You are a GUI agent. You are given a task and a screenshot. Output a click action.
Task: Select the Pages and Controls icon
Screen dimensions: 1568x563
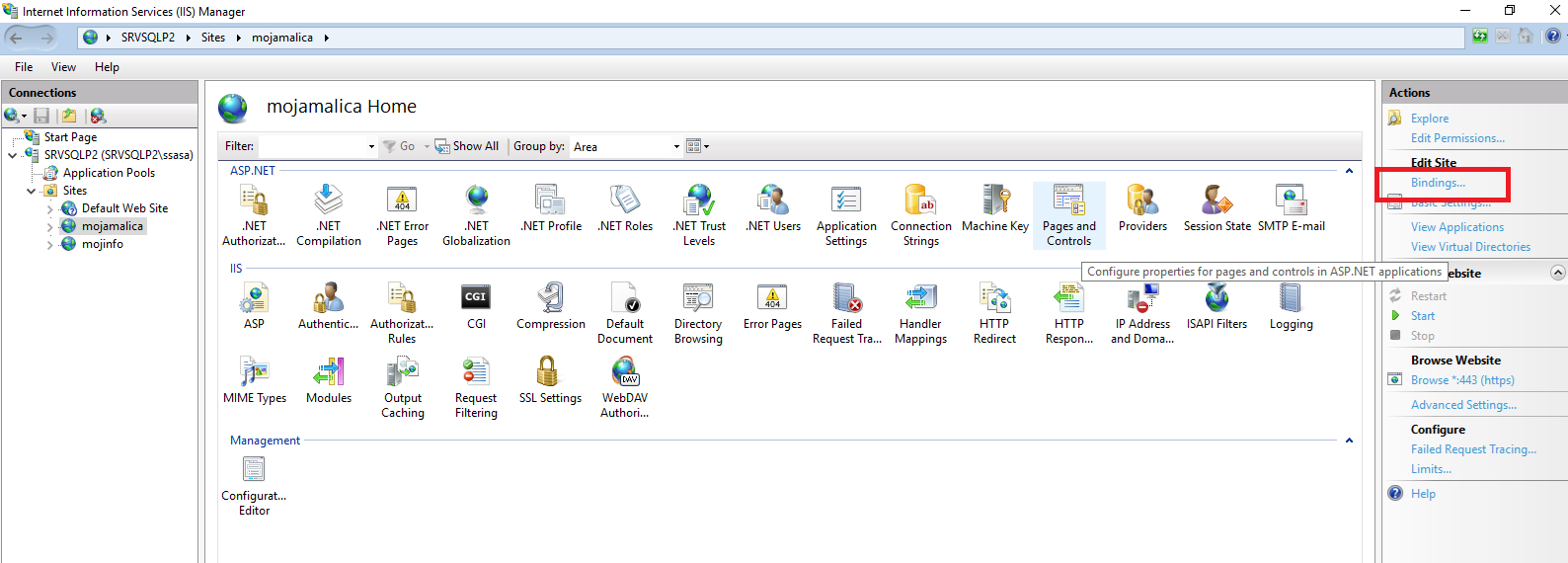pyautogui.click(x=1069, y=214)
